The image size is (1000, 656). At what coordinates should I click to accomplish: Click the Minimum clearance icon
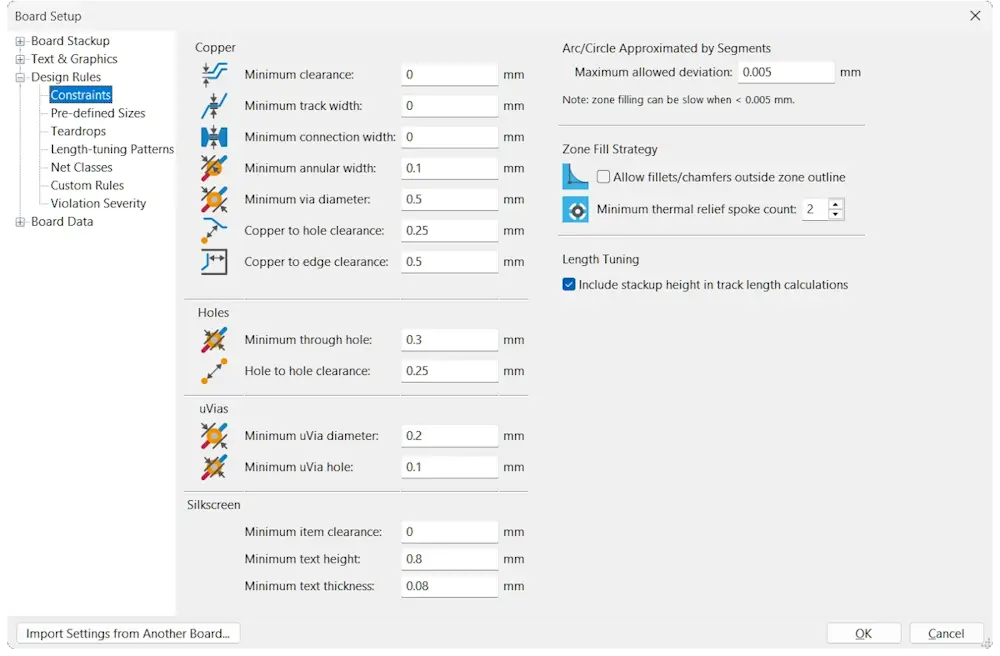(214, 74)
